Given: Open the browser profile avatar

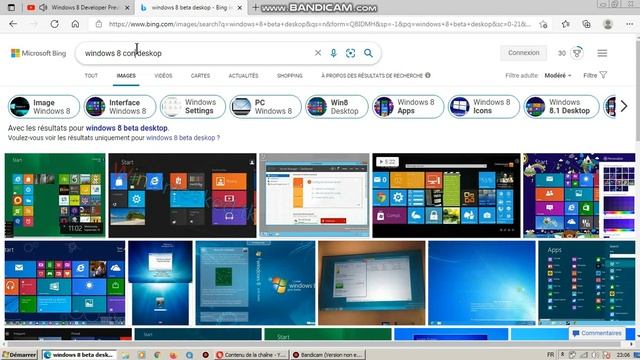Looking at the screenshot, I should 608,24.
